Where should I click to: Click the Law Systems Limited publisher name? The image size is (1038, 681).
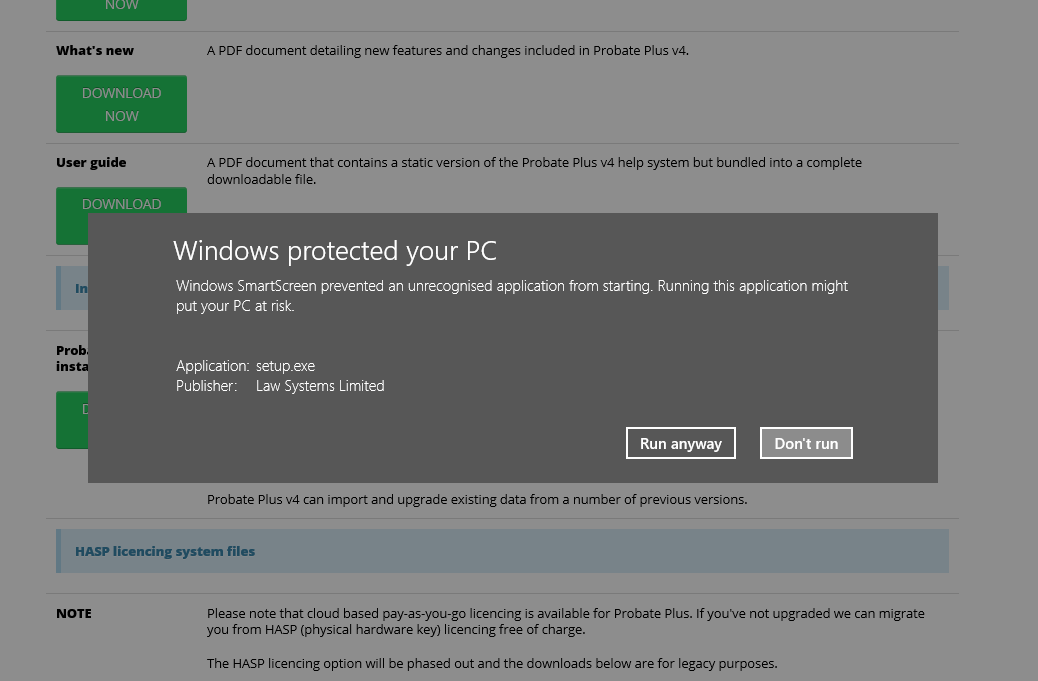pyautogui.click(x=320, y=386)
